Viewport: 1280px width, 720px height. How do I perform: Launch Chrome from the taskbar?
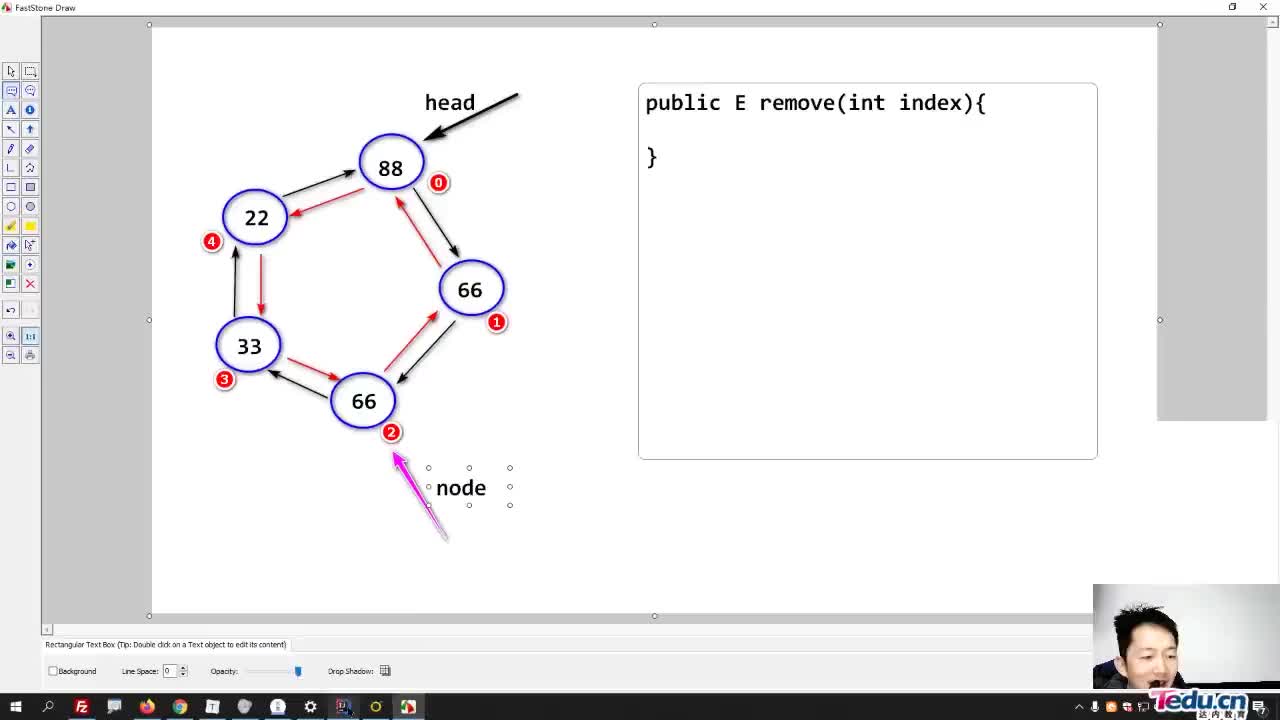click(x=180, y=707)
